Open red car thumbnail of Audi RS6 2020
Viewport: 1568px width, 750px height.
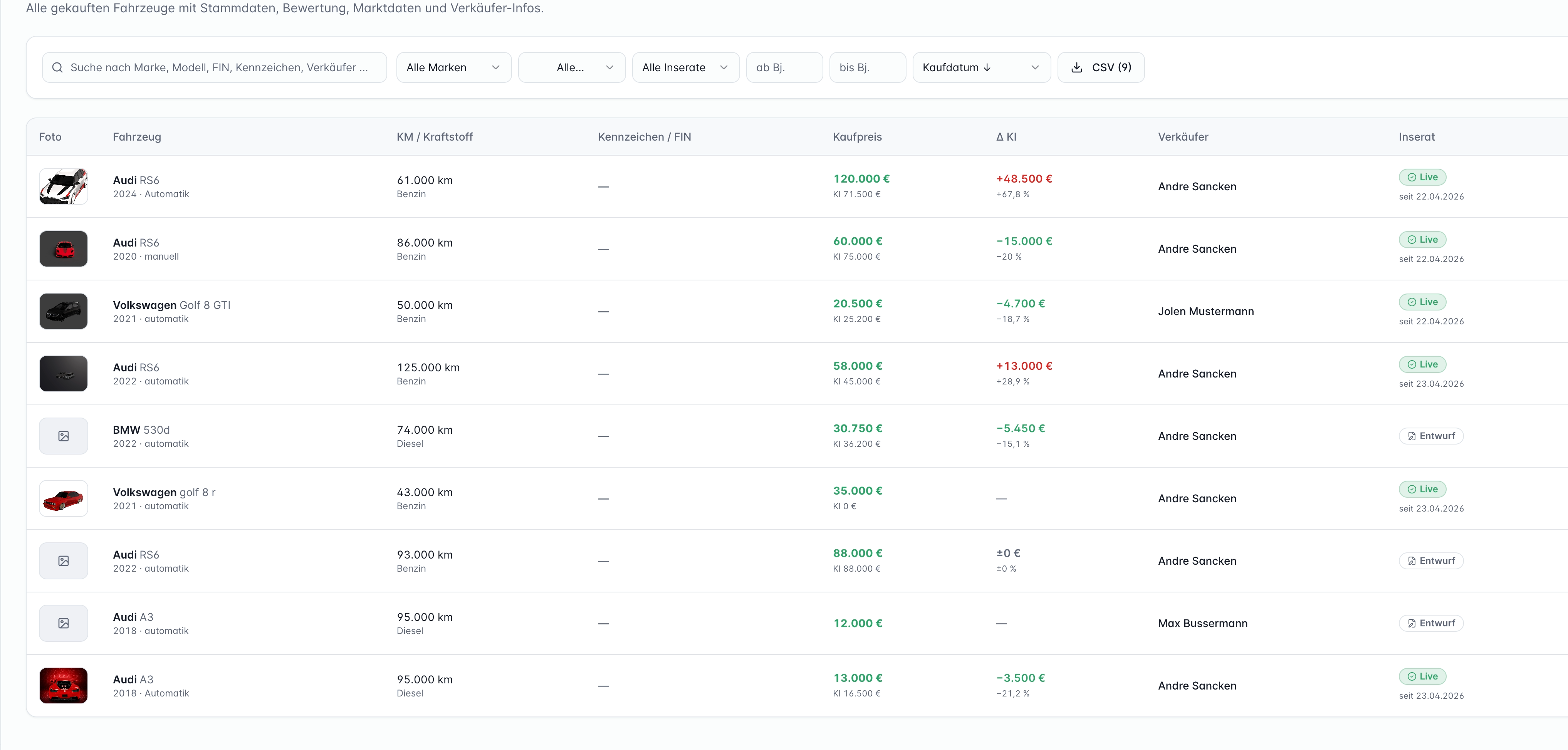coord(63,249)
